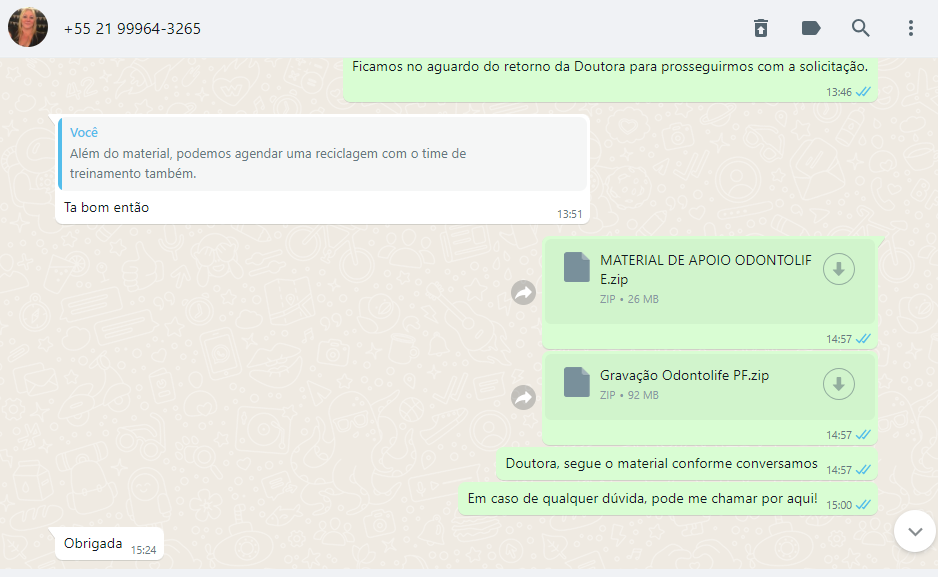The width and height of the screenshot is (938, 577).
Task: Click the Ta bom então message
Action: click(106, 208)
